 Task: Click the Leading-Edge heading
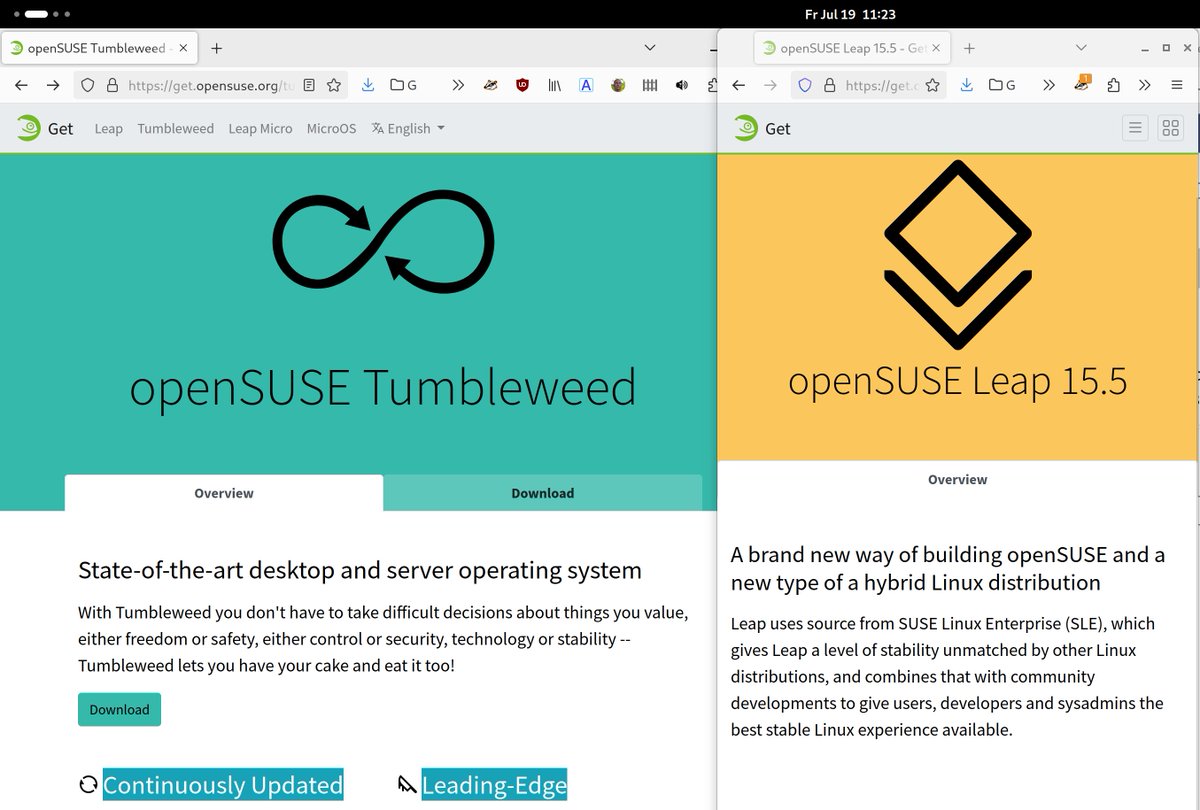tap(494, 785)
